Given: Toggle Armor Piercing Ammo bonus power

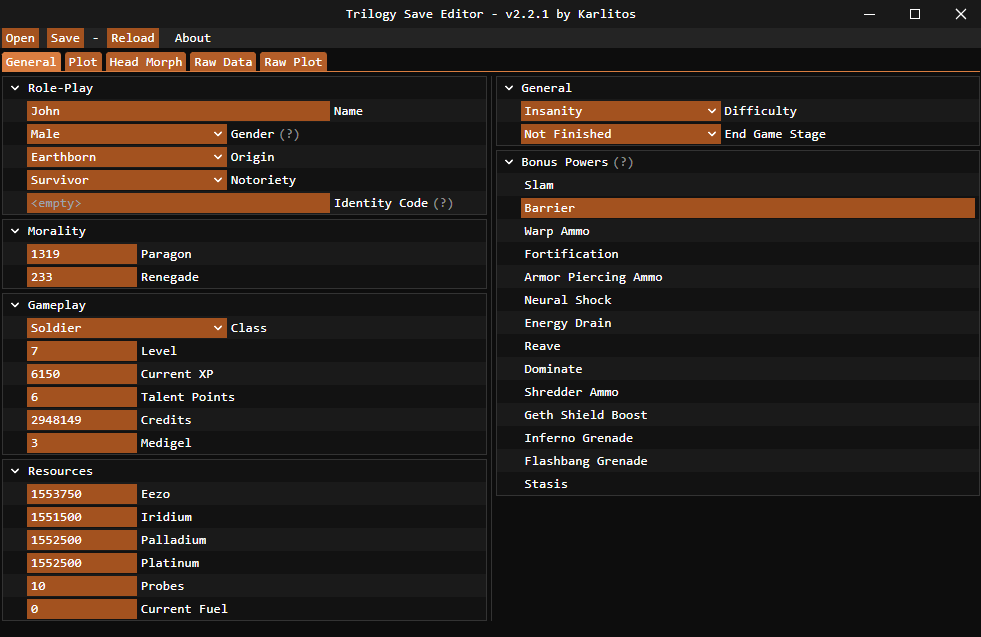Looking at the screenshot, I should pos(748,277).
